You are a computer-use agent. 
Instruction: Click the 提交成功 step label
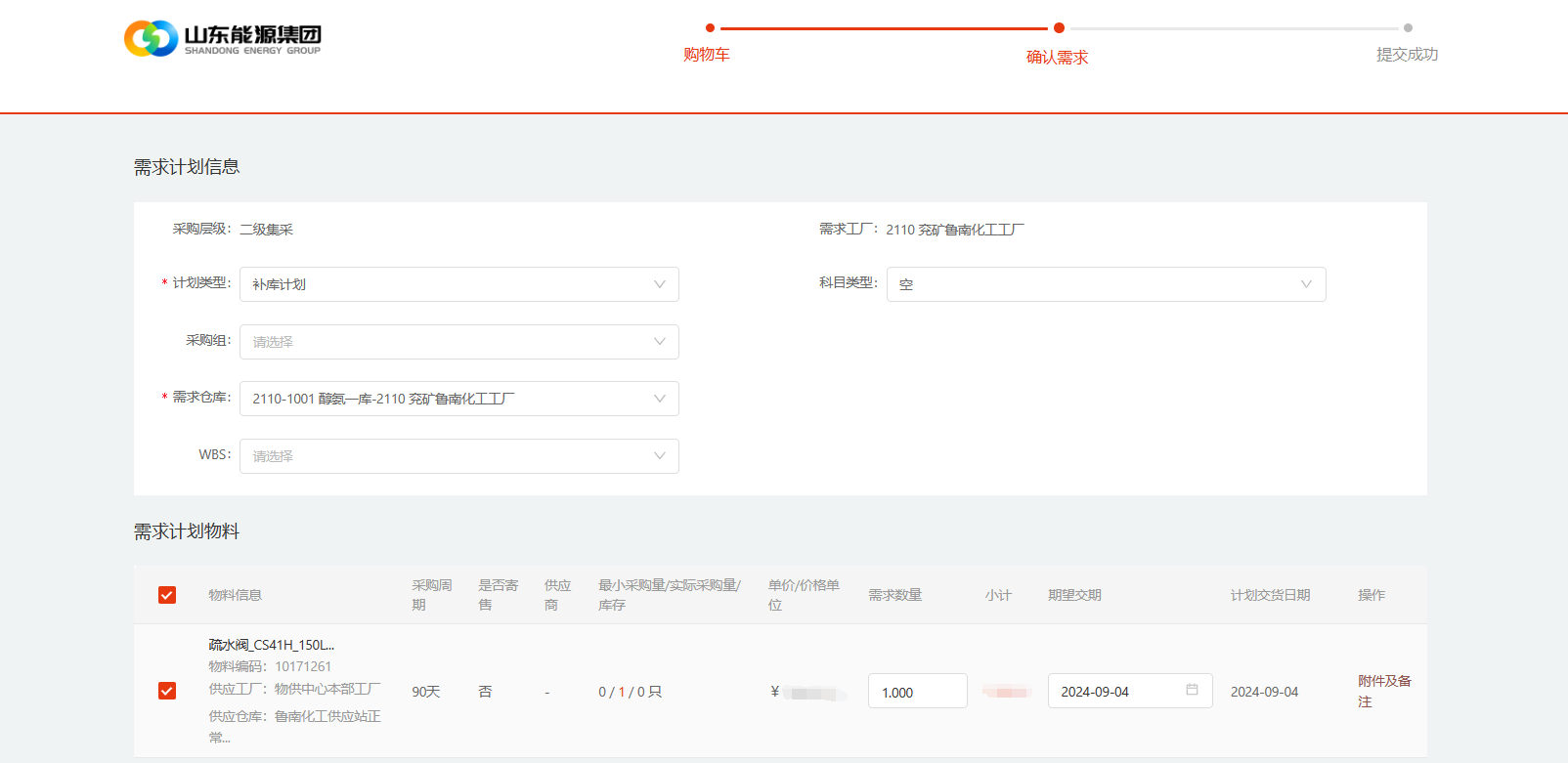coord(1407,55)
